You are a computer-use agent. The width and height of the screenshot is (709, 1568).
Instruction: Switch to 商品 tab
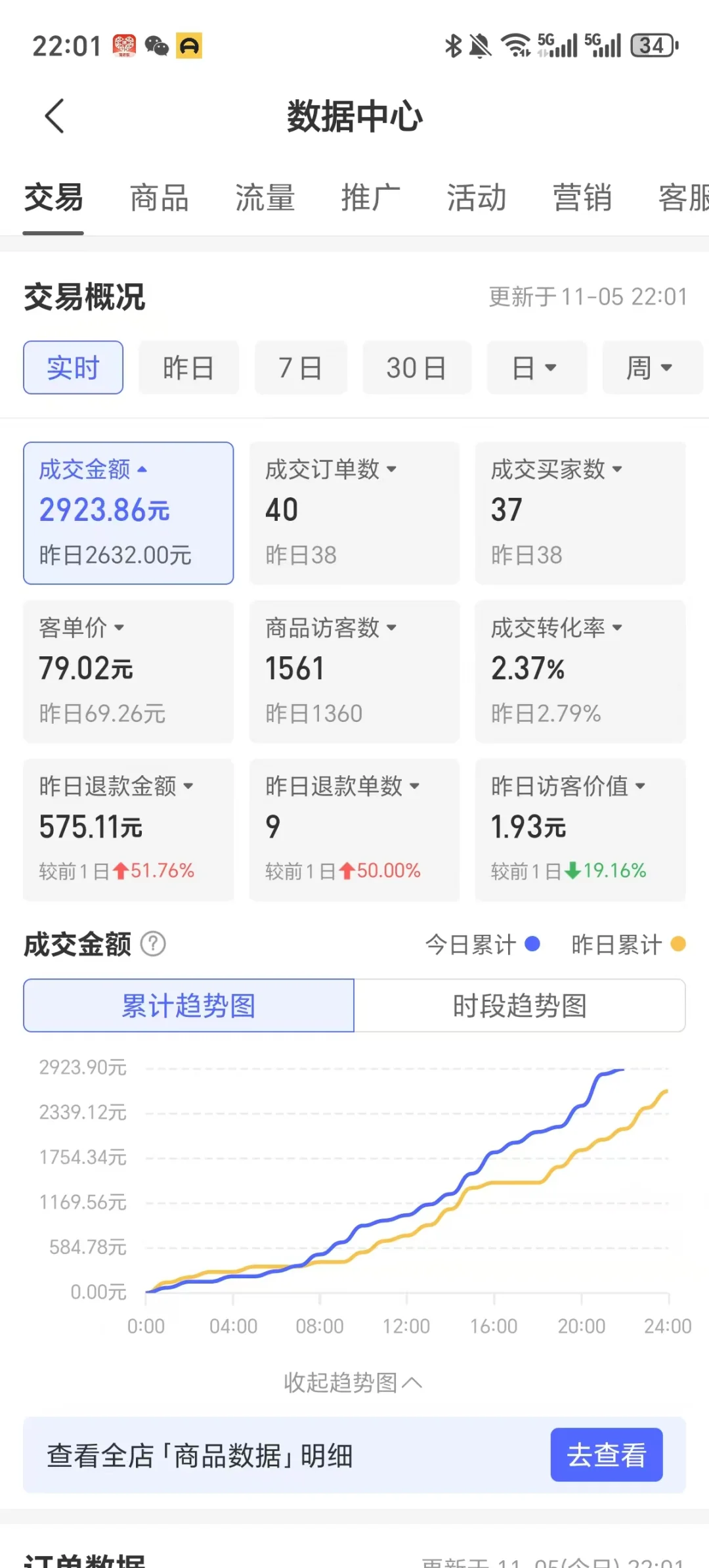(160, 198)
